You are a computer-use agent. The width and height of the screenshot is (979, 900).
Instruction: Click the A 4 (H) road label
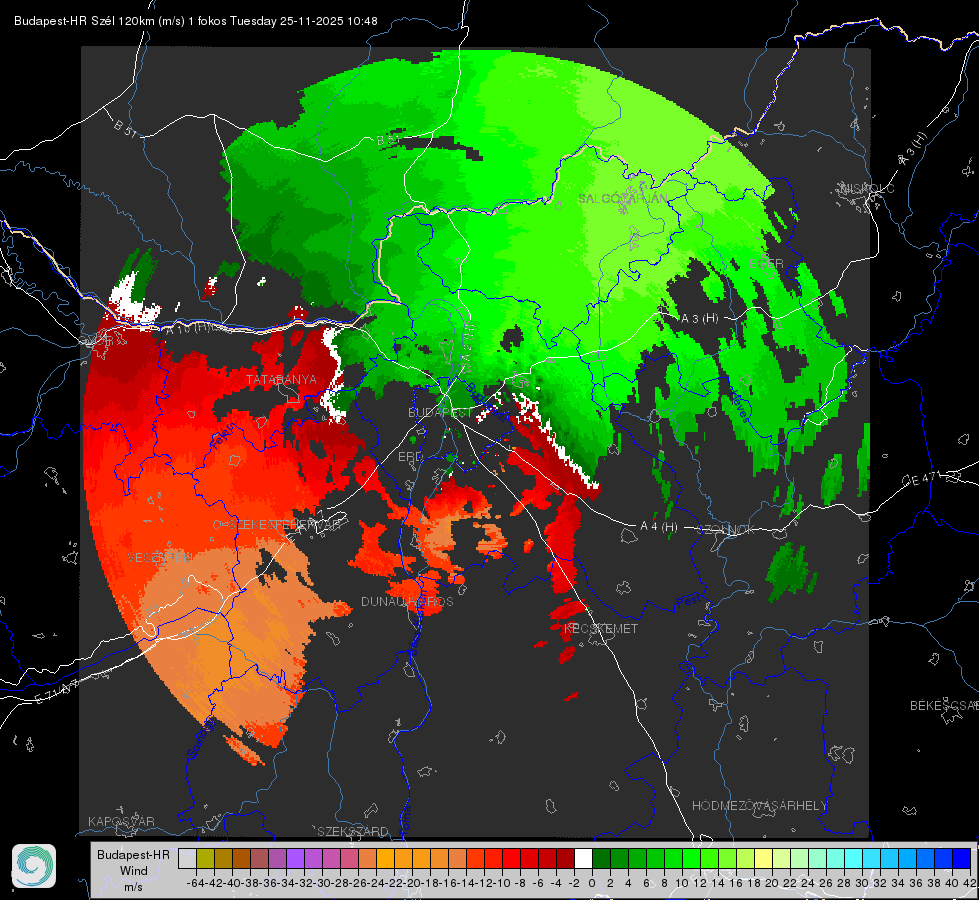(x=659, y=527)
